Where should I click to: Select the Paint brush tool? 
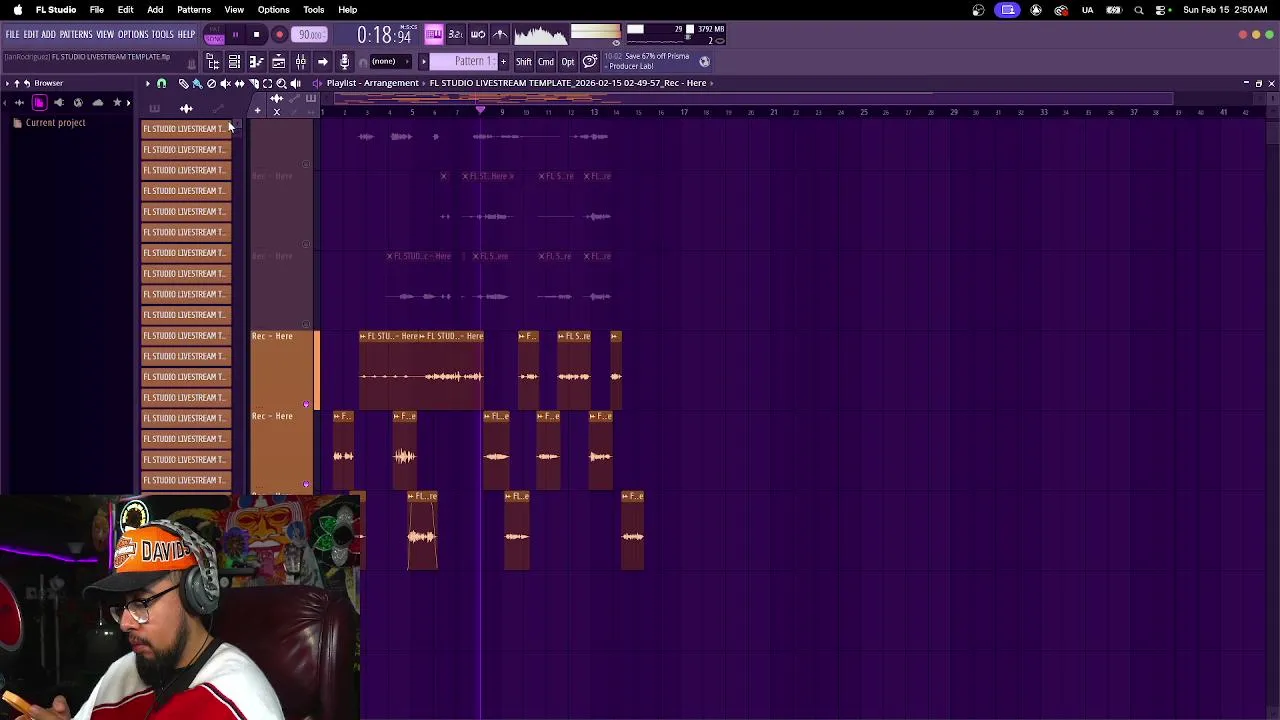pyautogui.click(x=198, y=83)
